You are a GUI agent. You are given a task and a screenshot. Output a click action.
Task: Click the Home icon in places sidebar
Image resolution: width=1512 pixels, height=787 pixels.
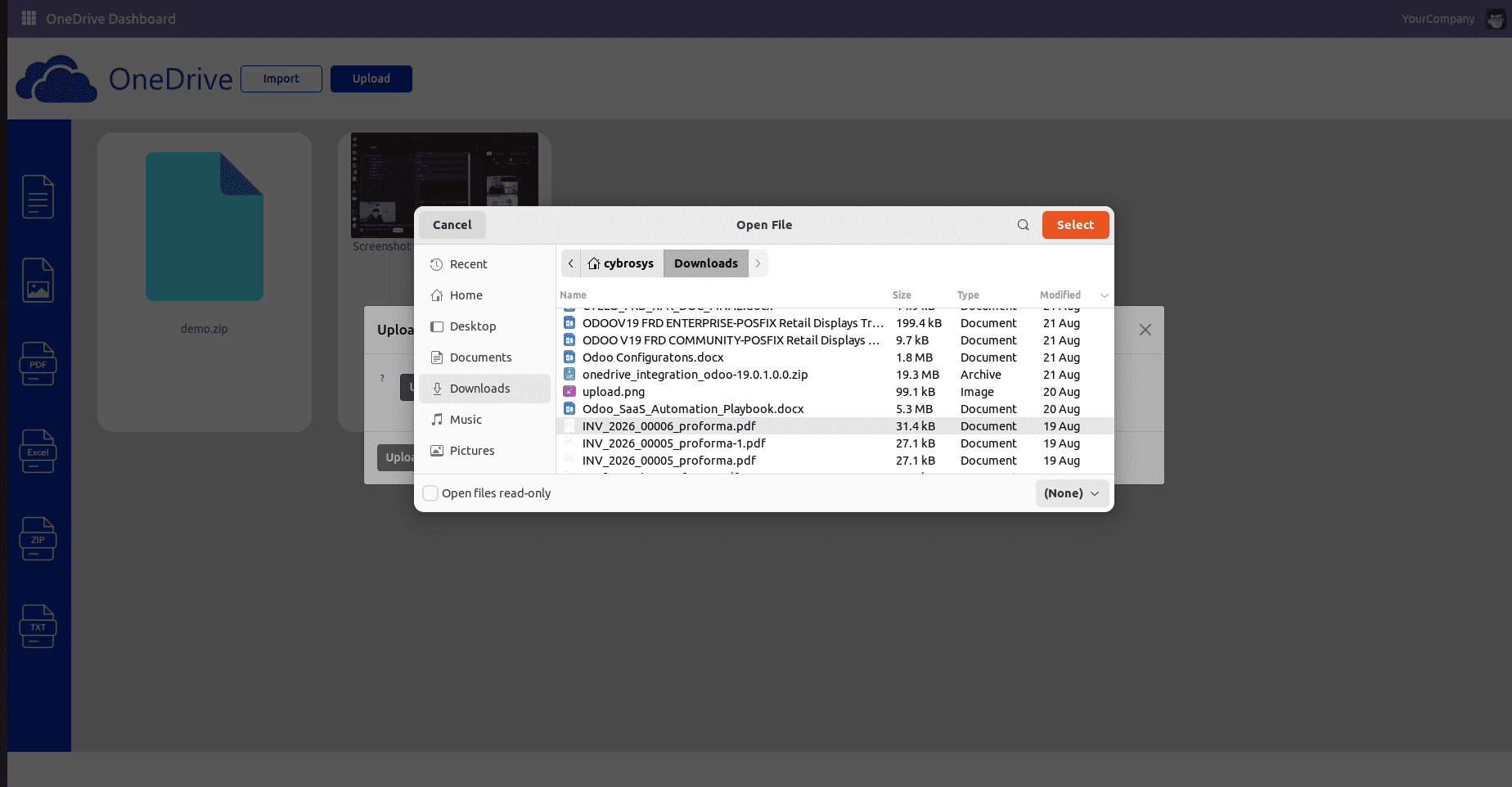437,295
